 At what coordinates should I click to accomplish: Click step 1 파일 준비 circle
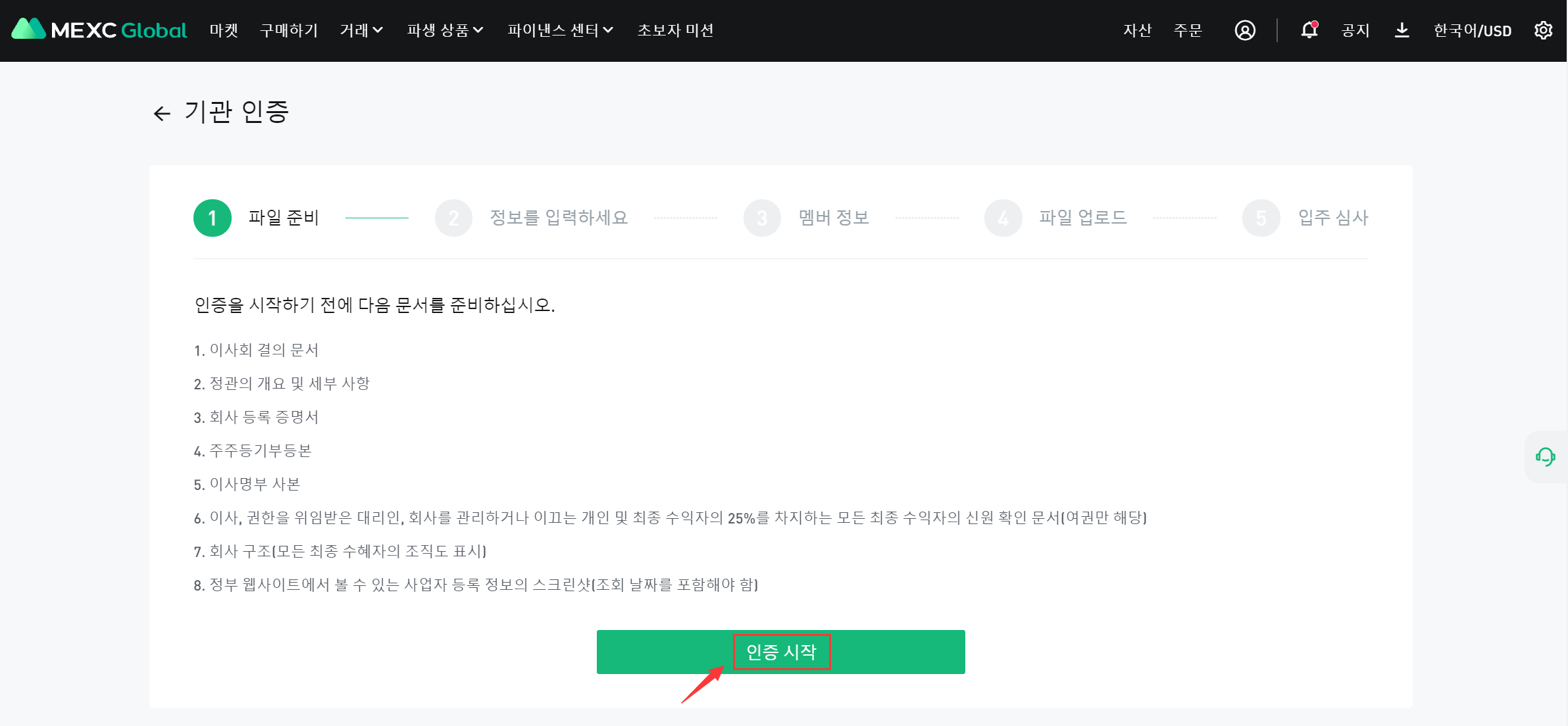click(212, 218)
